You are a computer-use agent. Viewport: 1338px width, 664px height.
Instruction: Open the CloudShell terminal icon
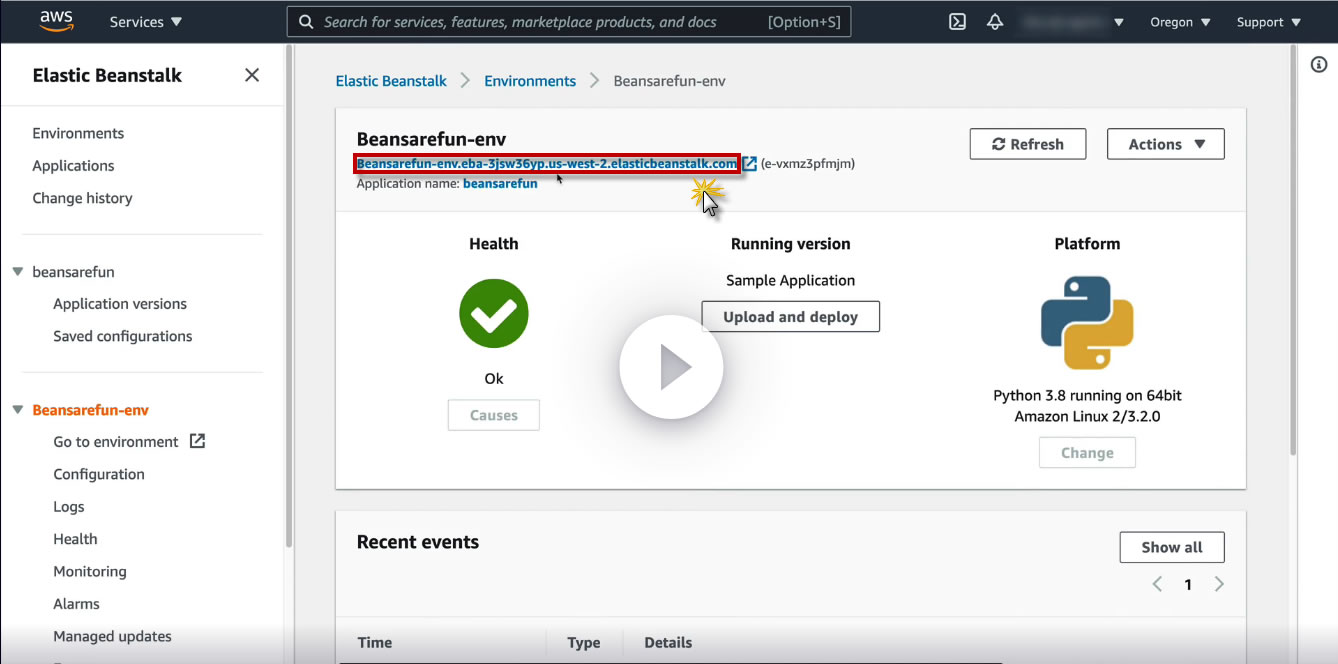click(x=957, y=22)
